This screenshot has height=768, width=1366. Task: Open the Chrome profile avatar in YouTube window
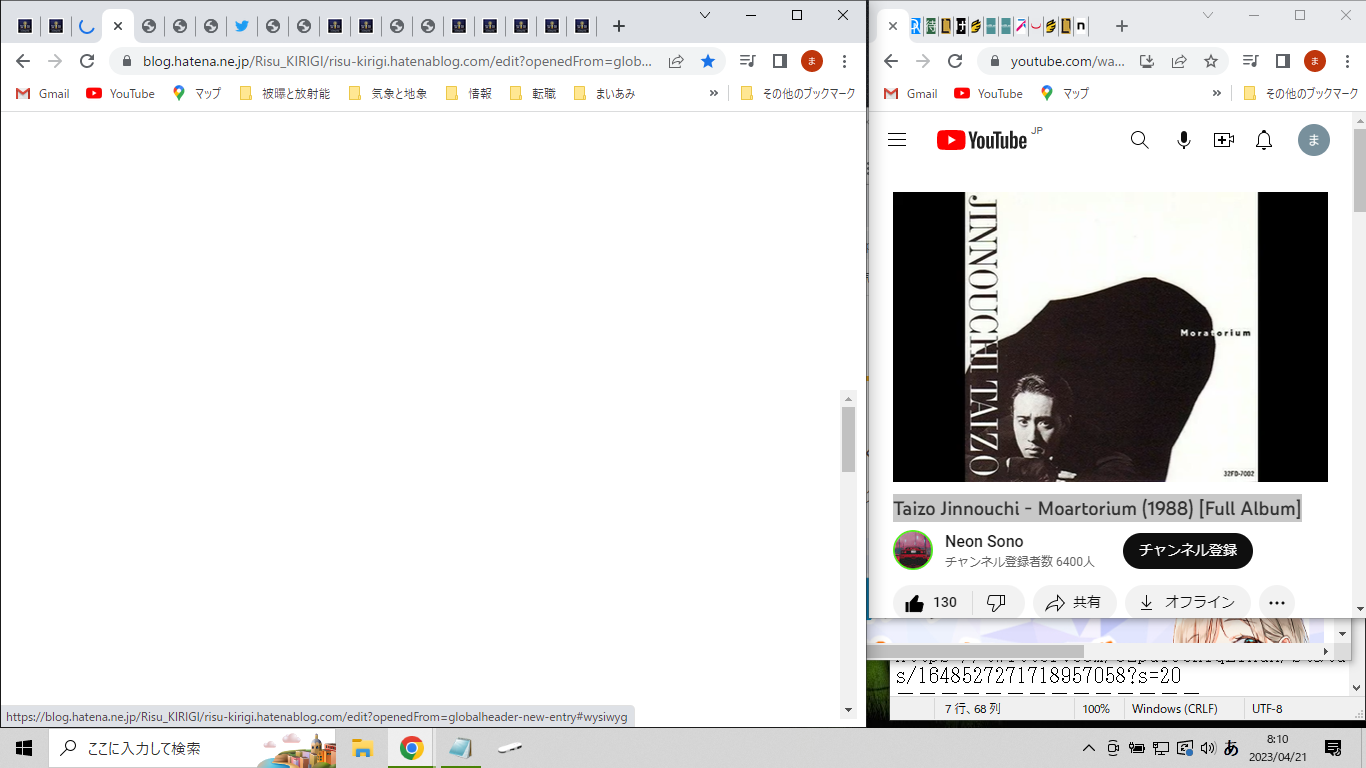coord(1314,61)
